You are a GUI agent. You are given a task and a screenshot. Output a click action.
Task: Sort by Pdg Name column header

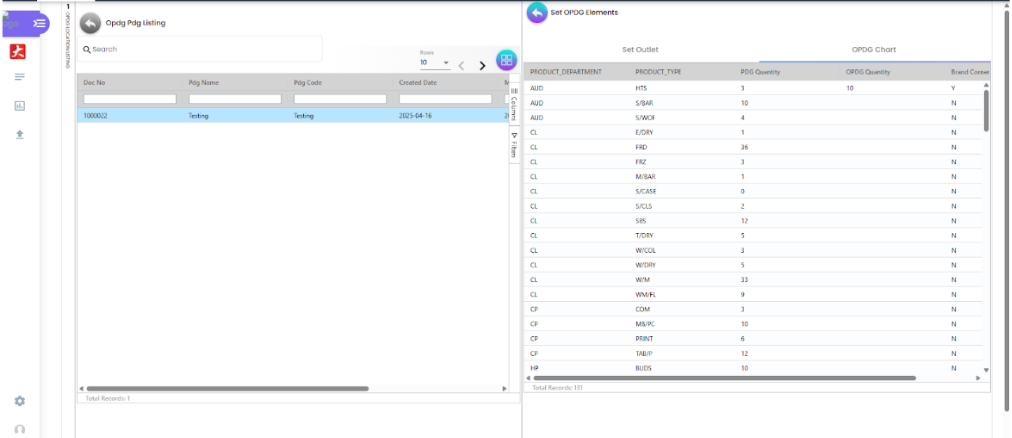click(x=203, y=83)
